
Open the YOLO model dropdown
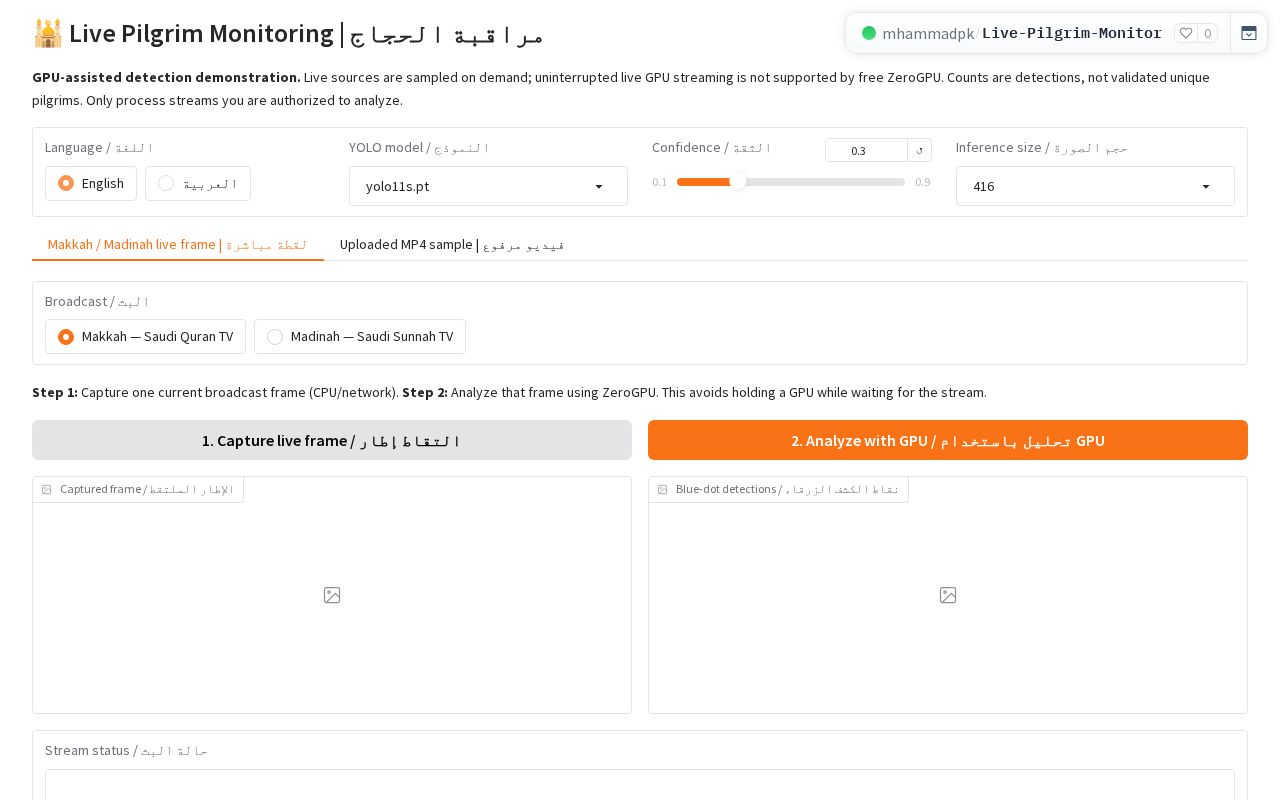[x=488, y=186]
